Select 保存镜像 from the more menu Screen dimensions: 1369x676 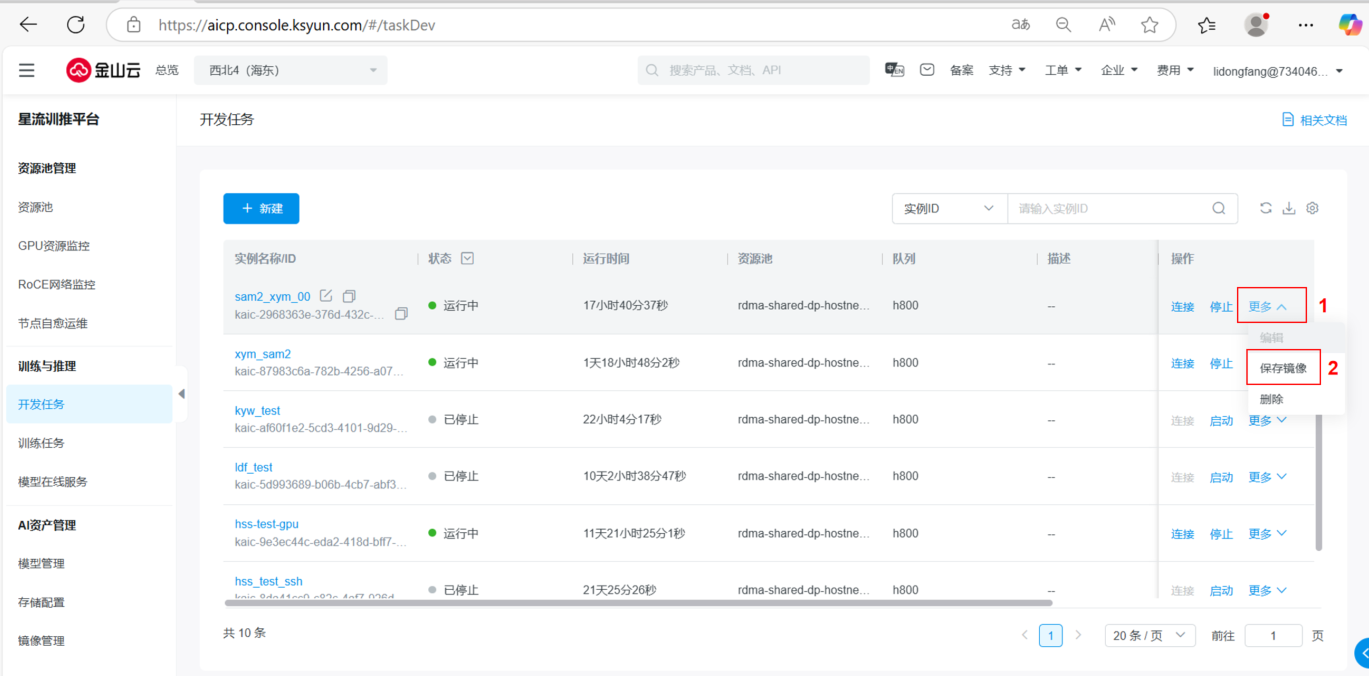[x=1283, y=368]
